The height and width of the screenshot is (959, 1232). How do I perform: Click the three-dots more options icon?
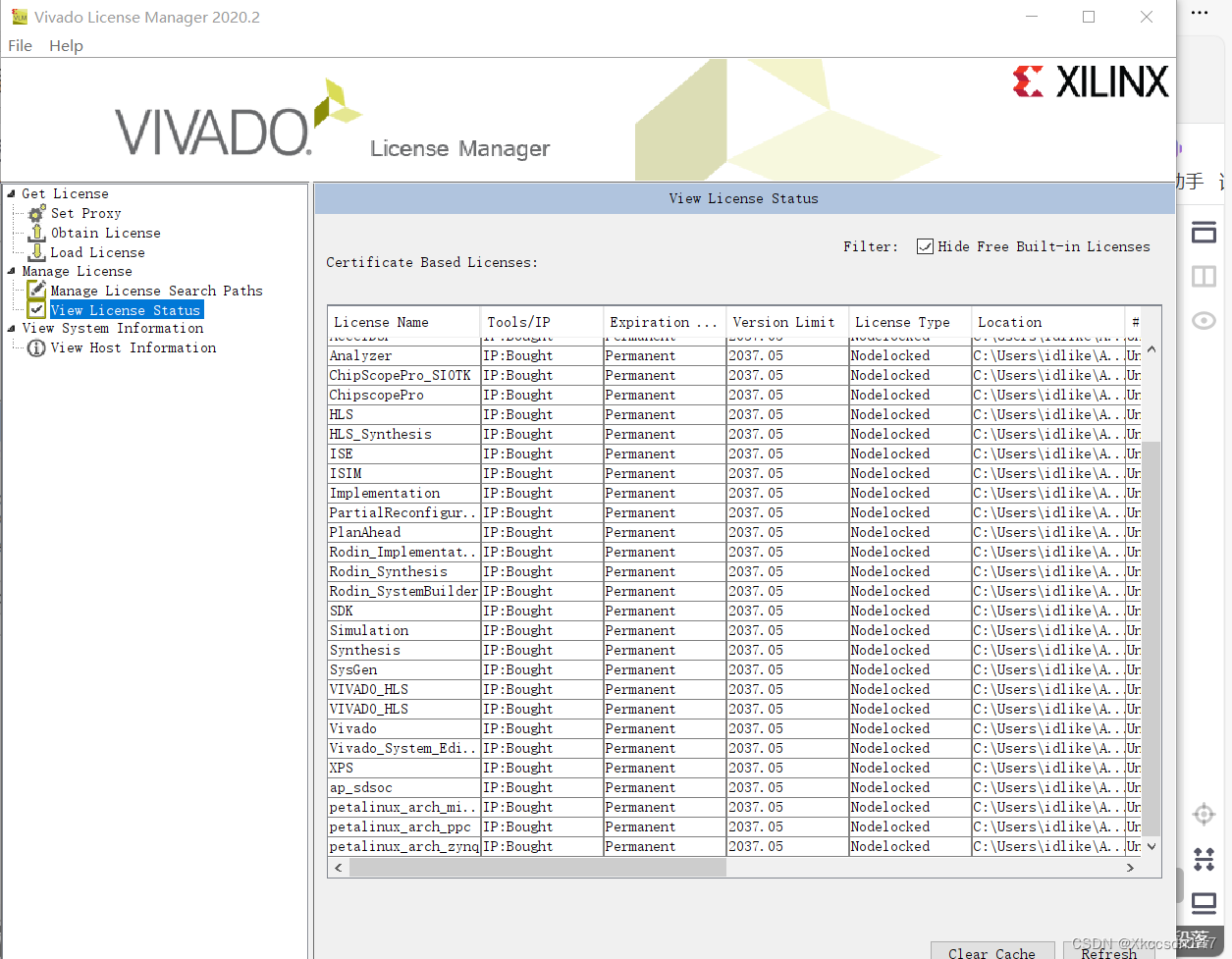point(1200,13)
